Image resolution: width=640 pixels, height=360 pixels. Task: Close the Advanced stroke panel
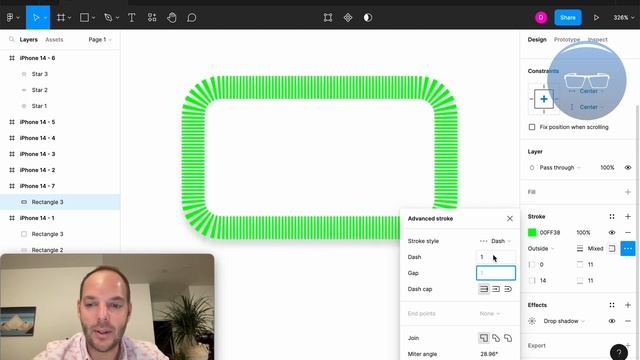click(x=510, y=218)
